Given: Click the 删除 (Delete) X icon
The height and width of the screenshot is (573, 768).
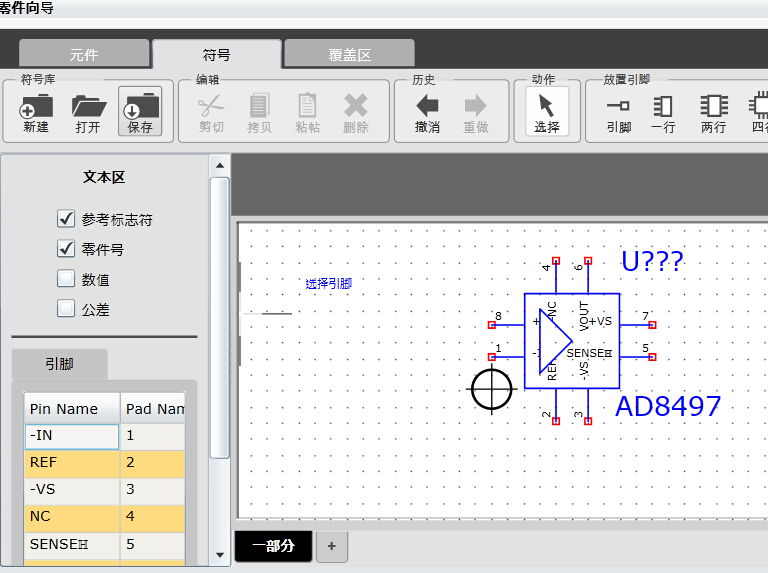Looking at the screenshot, I should coord(356,114).
